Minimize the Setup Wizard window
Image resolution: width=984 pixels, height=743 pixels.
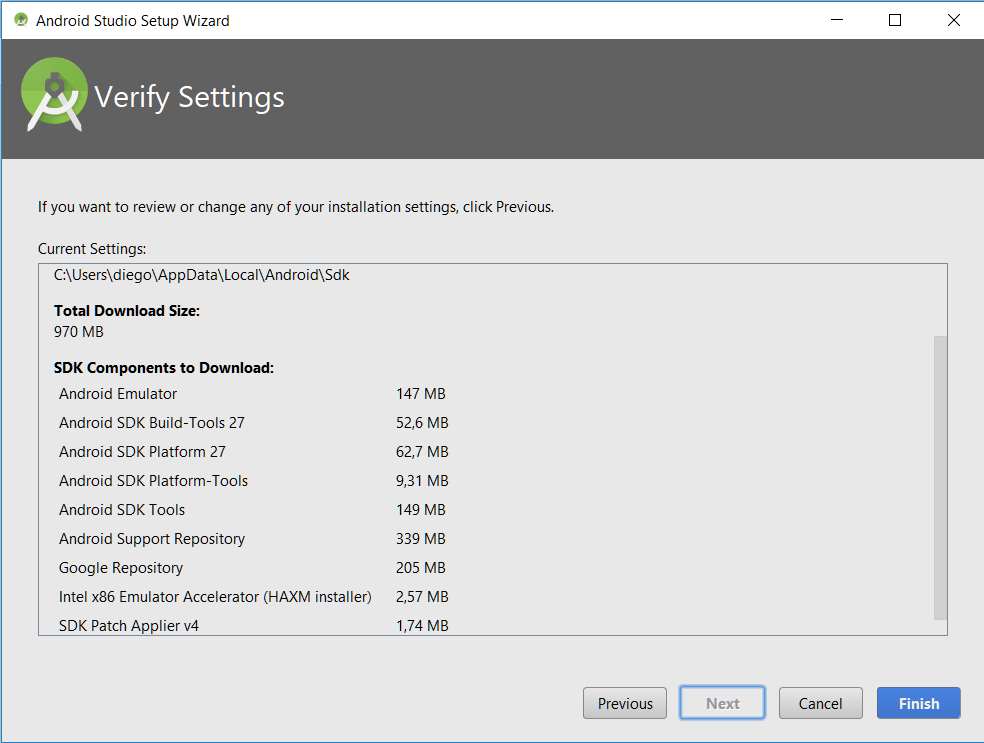(x=837, y=20)
